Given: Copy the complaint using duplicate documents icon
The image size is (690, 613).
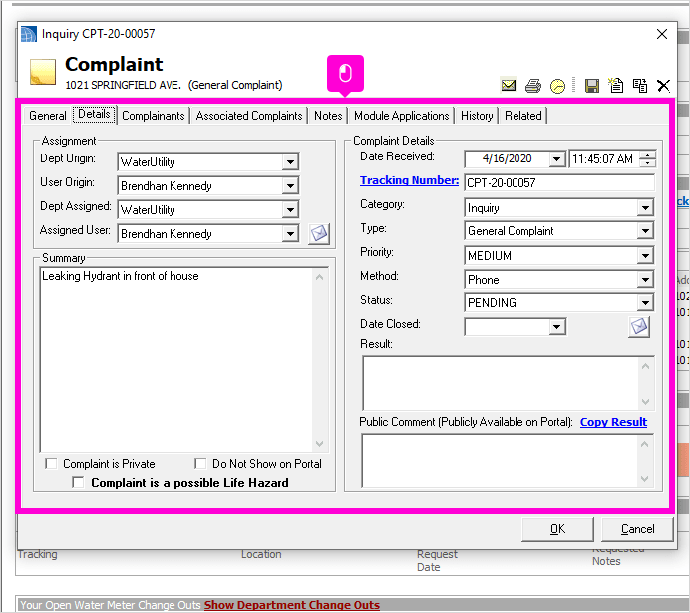Looking at the screenshot, I should 639,85.
